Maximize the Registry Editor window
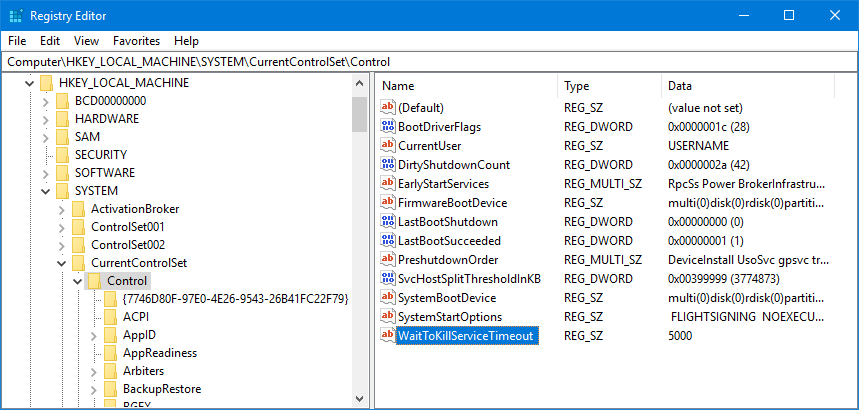The image size is (859, 410). point(789,15)
